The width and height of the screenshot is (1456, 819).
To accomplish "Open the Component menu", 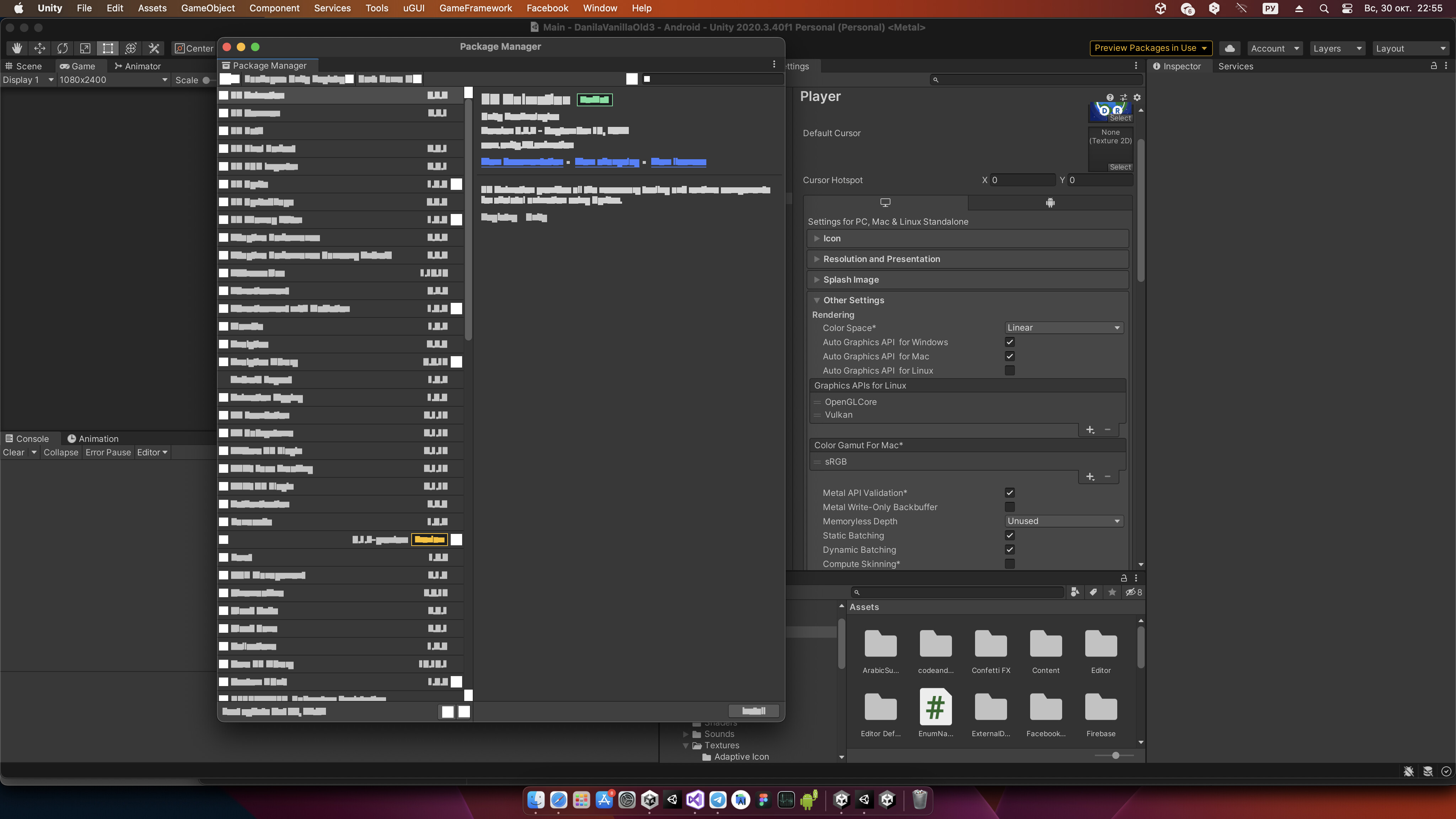I will [x=274, y=9].
